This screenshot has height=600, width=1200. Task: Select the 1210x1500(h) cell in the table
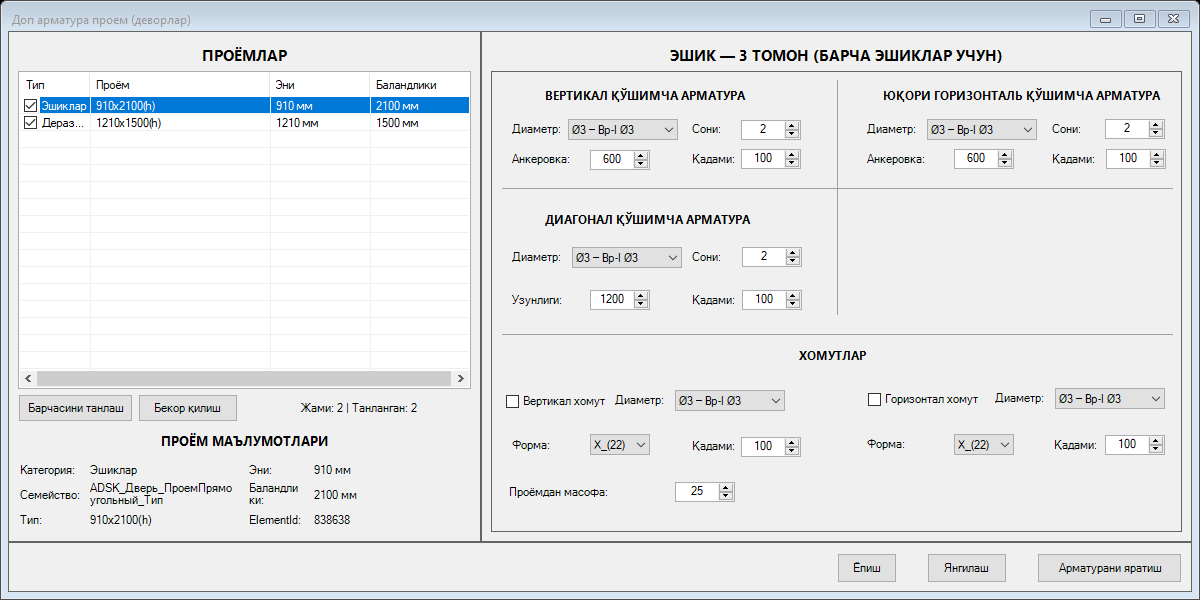coord(180,123)
